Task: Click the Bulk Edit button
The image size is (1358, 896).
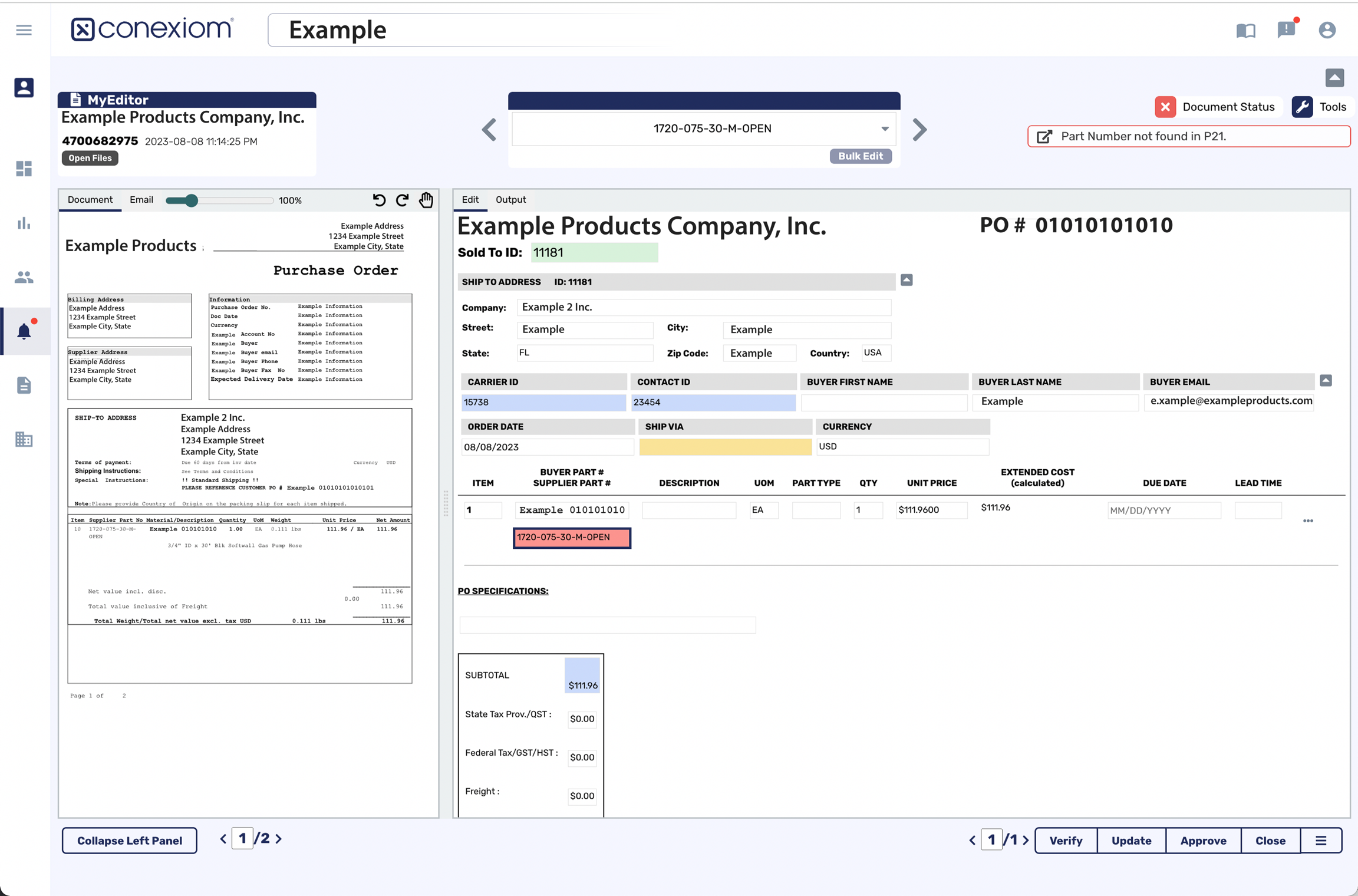Action: [861, 156]
